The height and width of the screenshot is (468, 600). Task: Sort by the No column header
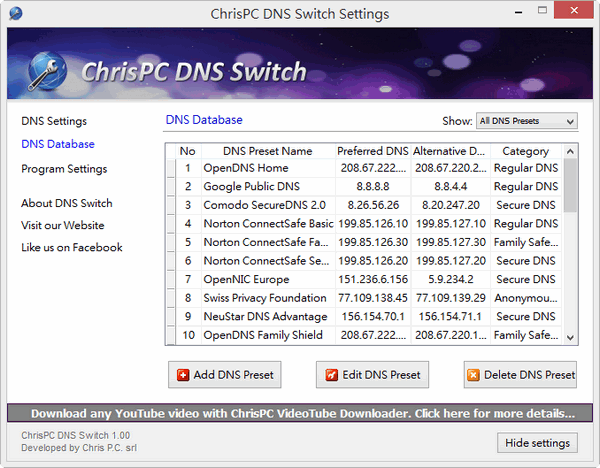(188, 151)
